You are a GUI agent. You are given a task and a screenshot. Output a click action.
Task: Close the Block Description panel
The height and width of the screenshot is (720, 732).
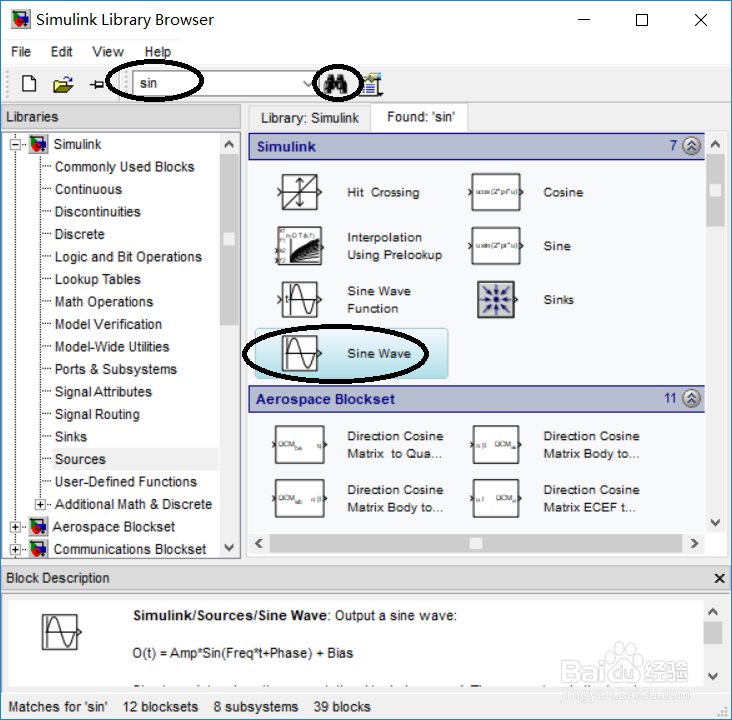point(719,578)
